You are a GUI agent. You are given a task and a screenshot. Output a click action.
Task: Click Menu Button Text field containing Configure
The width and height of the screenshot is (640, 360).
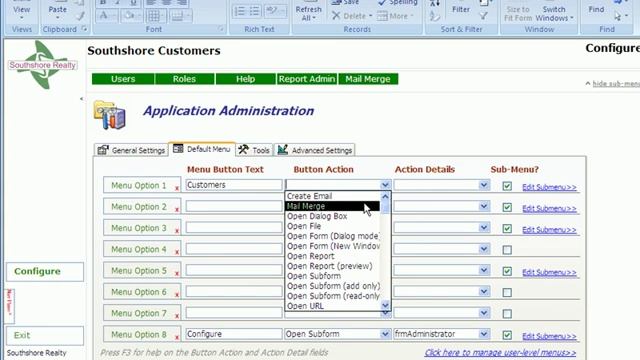click(233, 334)
